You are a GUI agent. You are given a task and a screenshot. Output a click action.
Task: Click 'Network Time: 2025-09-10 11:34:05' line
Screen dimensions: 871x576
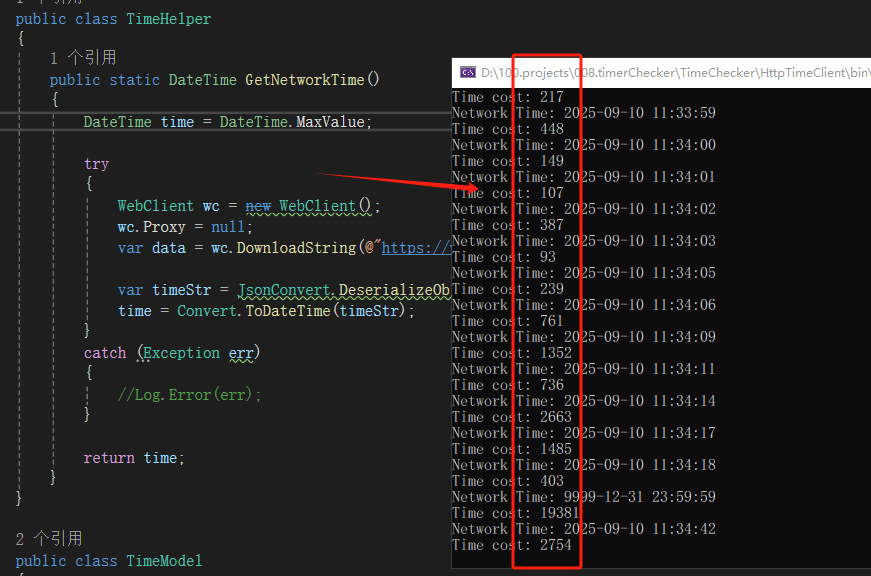click(584, 273)
